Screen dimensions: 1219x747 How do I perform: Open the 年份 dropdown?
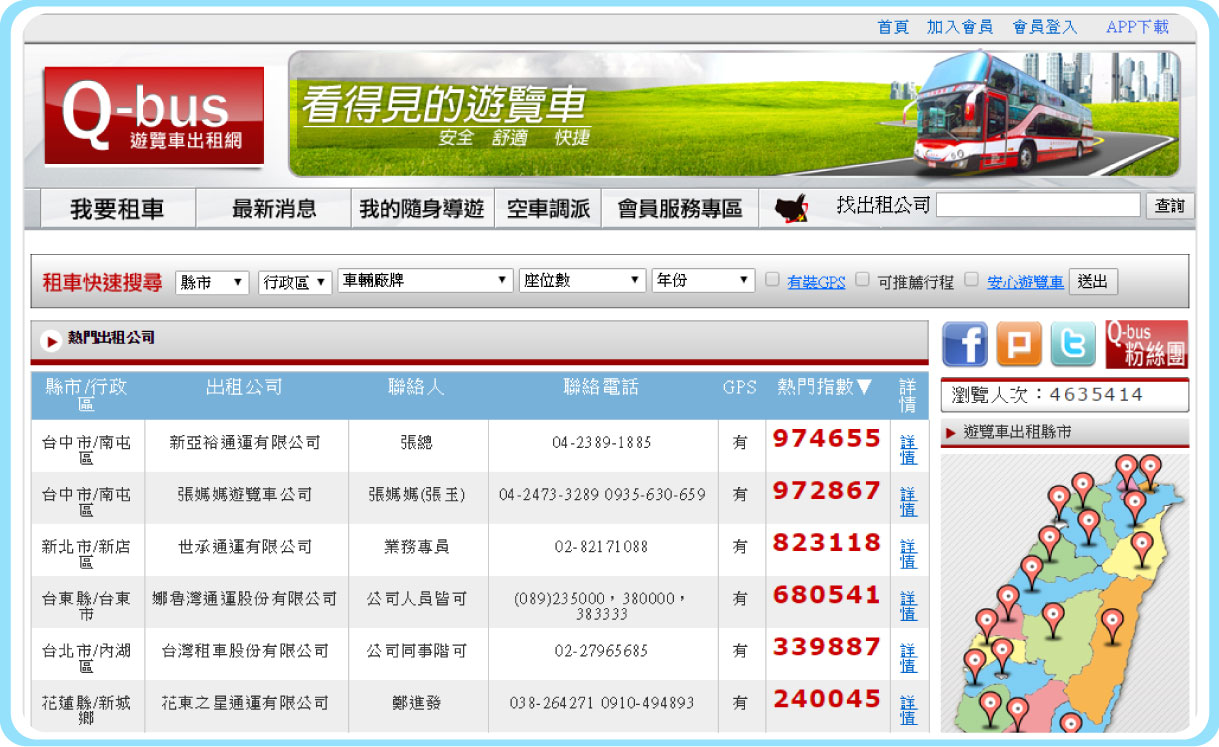coord(703,281)
